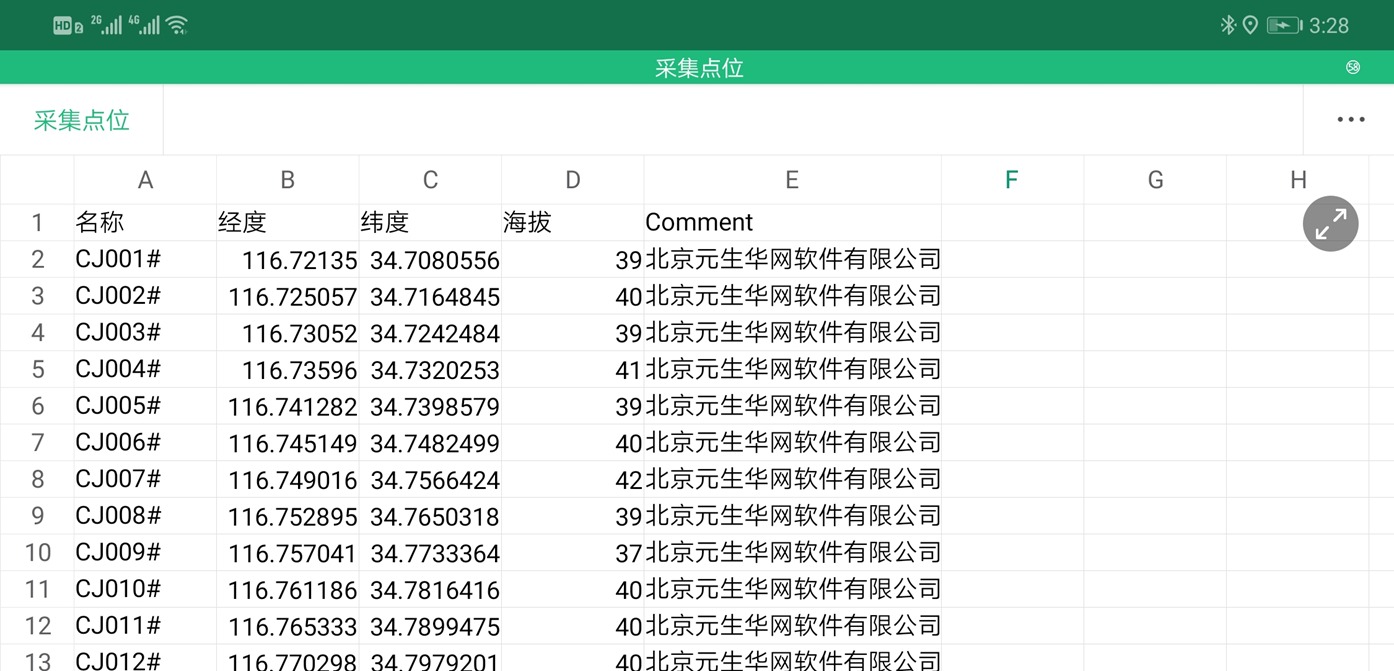The width and height of the screenshot is (1394, 671).
Task: Switch to the 采集点位 sheet tab
Action: point(82,120)
